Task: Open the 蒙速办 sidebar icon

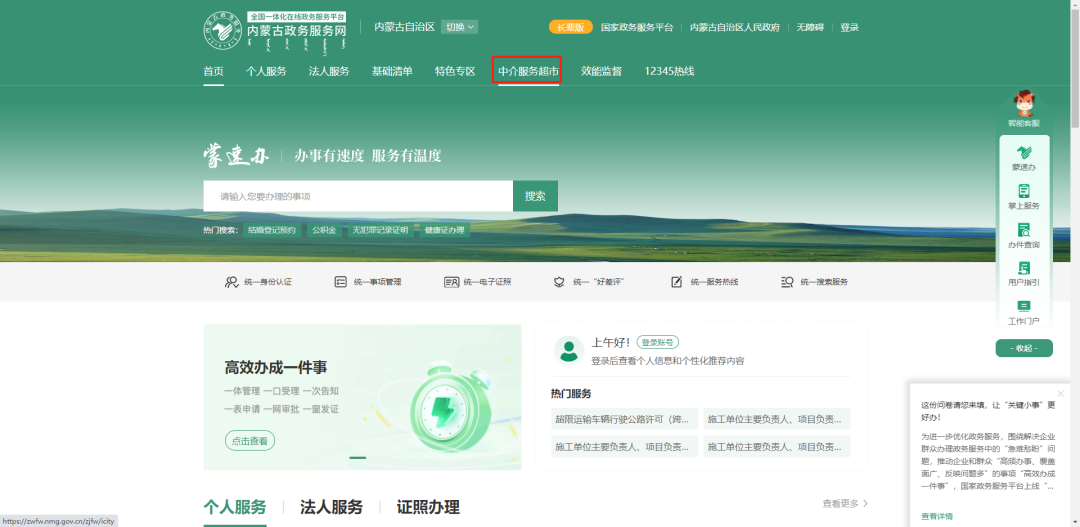Action: tap(1024, 152)
